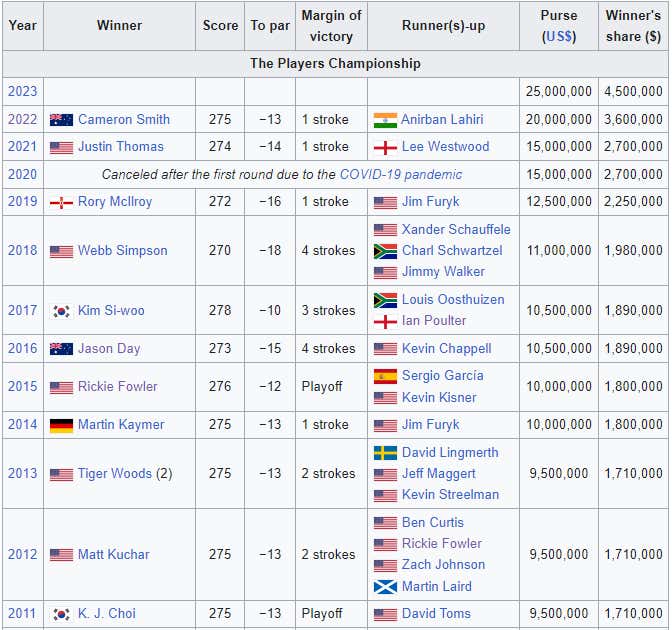The width and height of the screenshot is (672, 630).
Task: Open the Sergio García link
Action: 443,376
